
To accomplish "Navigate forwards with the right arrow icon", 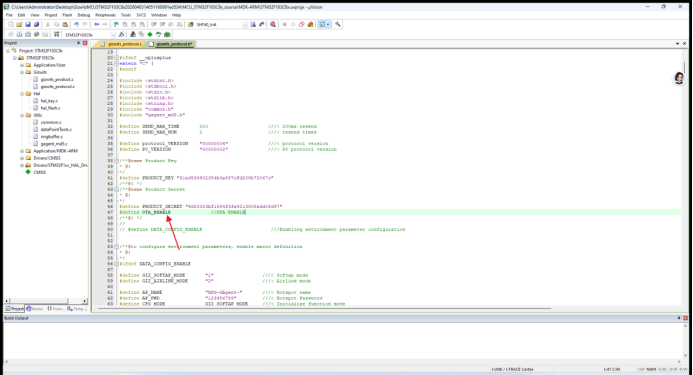I will point(105,24).
